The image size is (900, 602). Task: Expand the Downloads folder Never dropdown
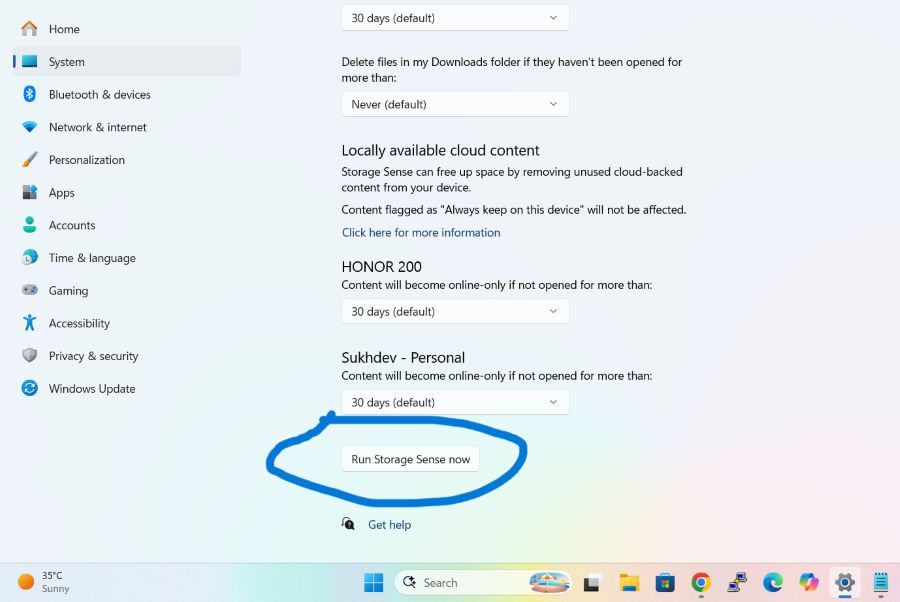click(455, 104)
